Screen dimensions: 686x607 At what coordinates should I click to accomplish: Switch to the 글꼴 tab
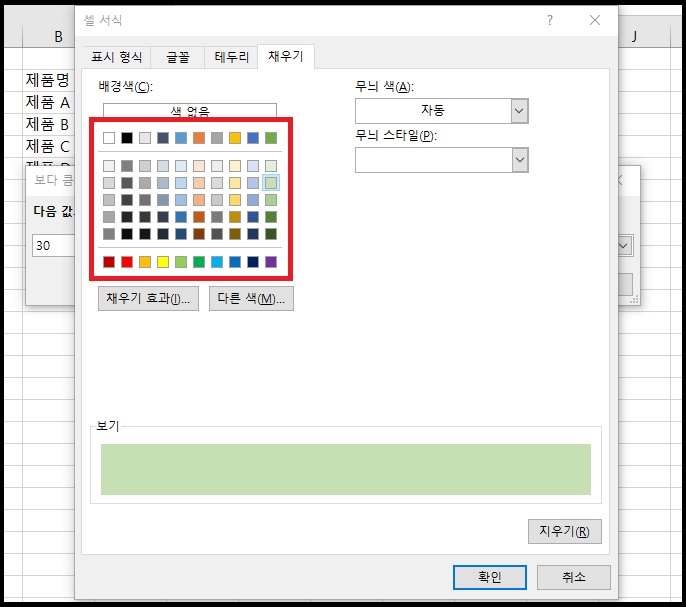point(178,57)
